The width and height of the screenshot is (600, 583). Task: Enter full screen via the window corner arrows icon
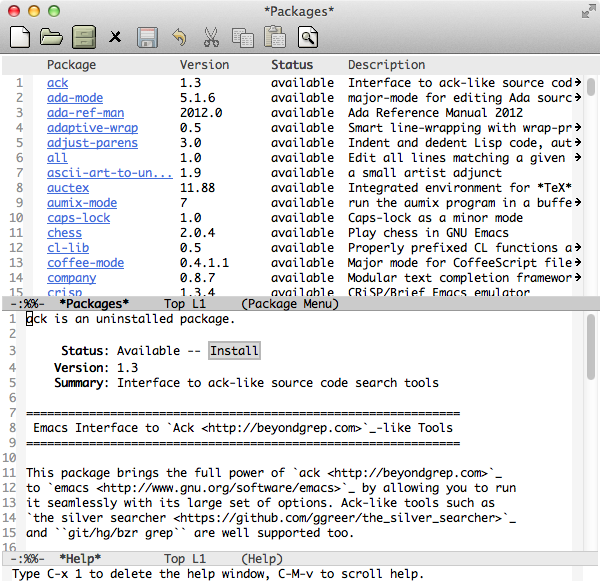tap(588, 11)
